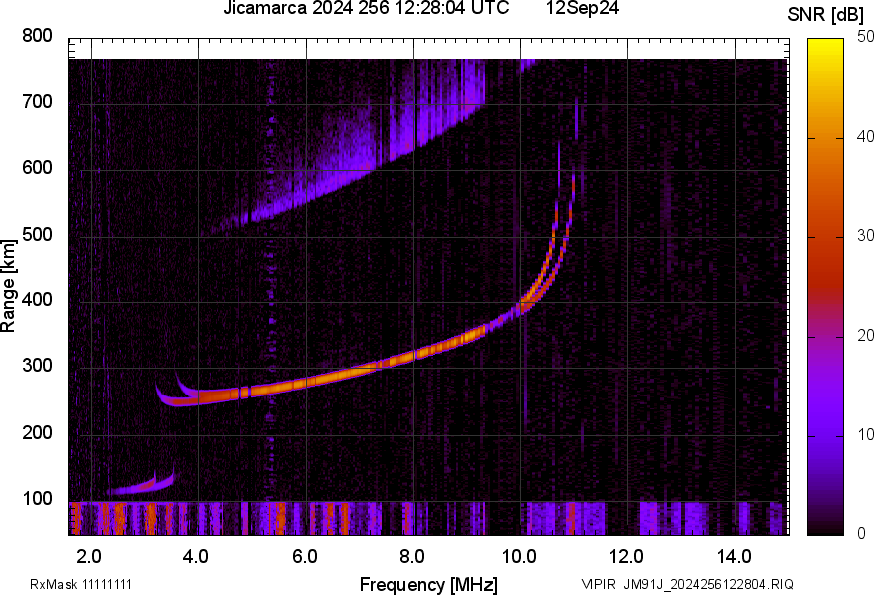This screenshot has width=874, height=595.
Task: Click the frequency tick label "6.0"
Action: [304, 557]
